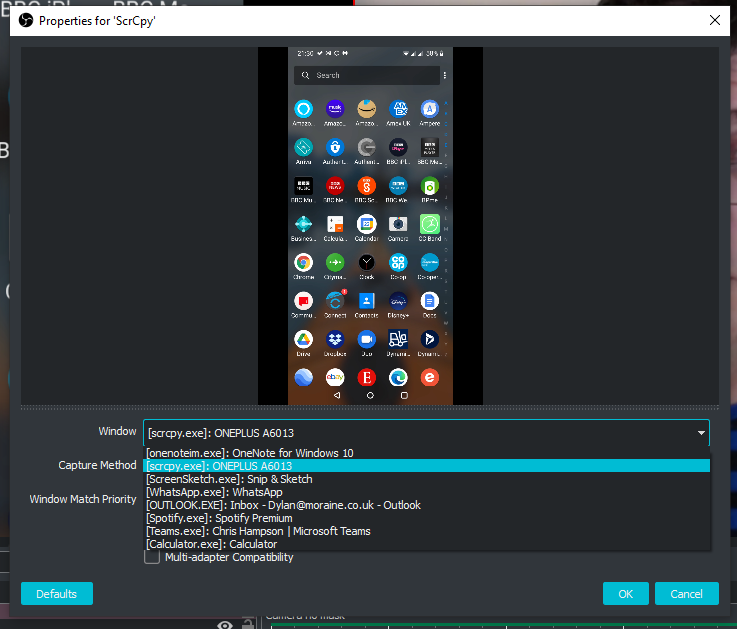The width and height of the screenshot is (737, 629).
Task: Tap the Amazon Music app icon
Action: 335,109
